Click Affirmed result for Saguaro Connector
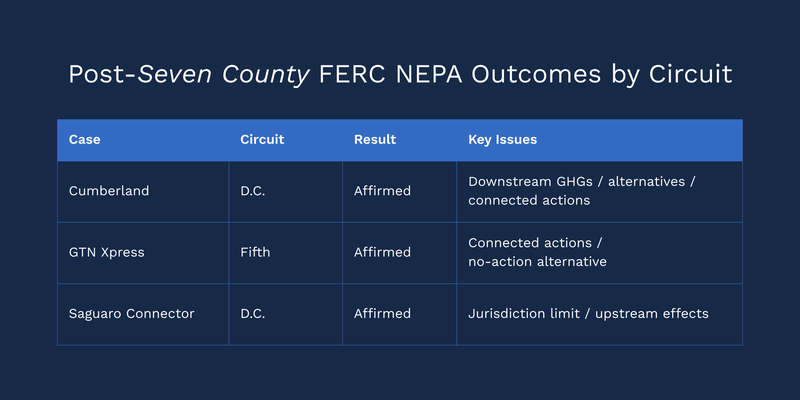800x400 pixels. click(x=382, y=314)
